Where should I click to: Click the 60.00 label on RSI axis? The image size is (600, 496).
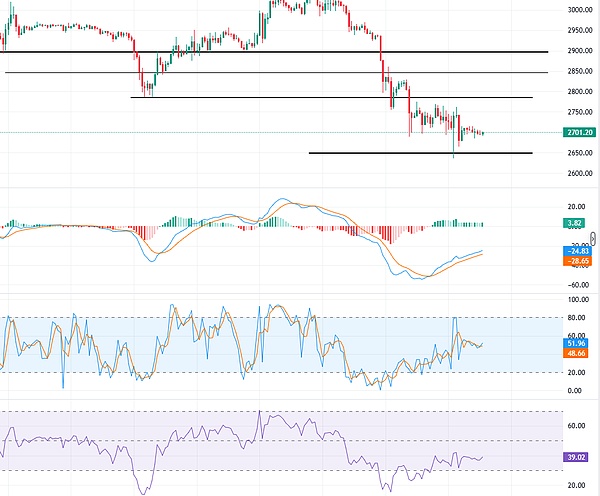coord(576,426)
